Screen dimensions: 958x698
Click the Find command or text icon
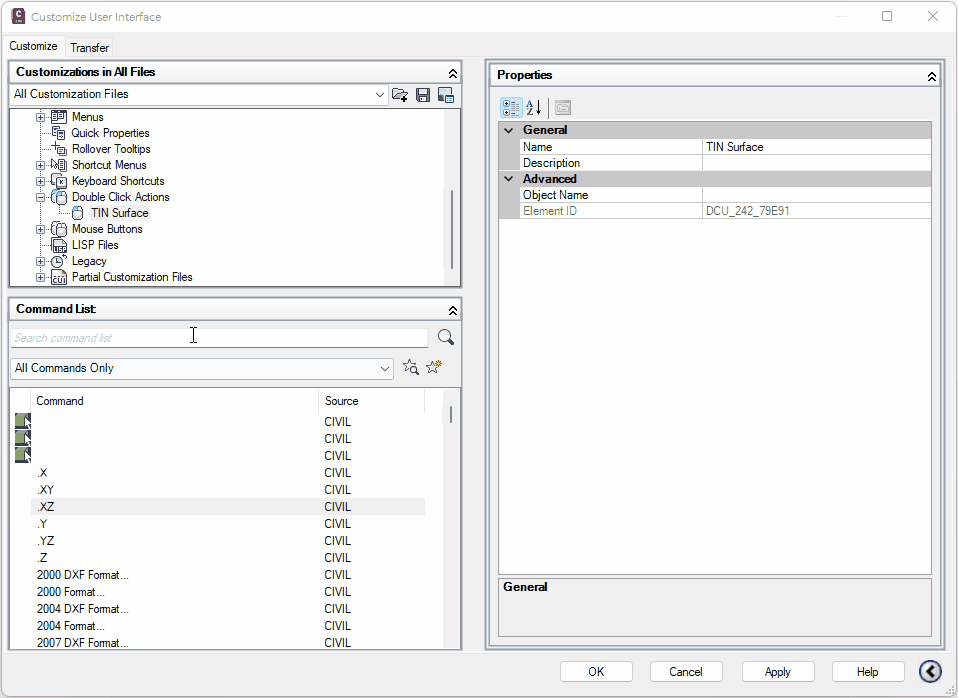pos(410,368)
